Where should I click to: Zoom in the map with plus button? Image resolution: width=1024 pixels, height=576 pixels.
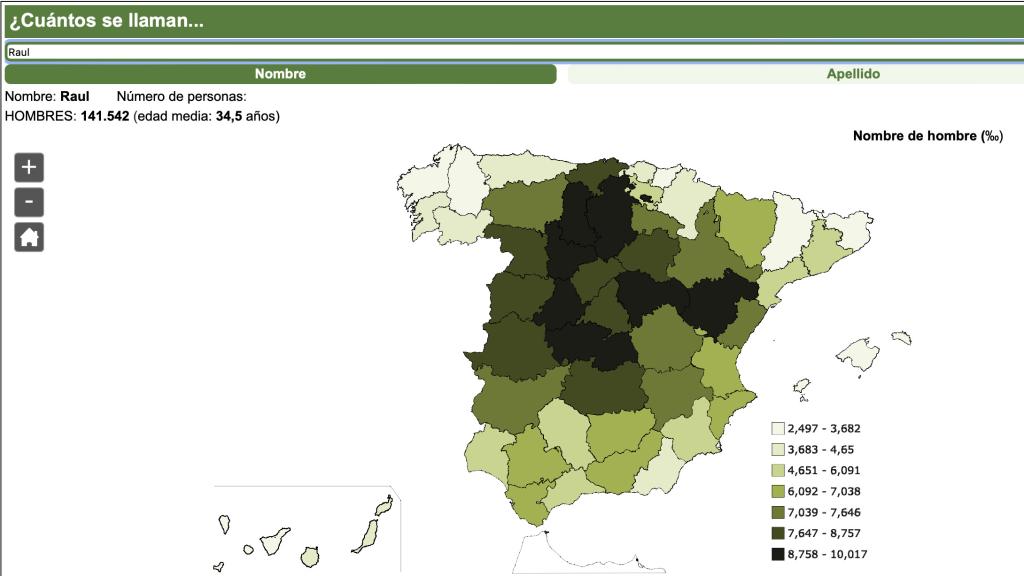[29, 167]
